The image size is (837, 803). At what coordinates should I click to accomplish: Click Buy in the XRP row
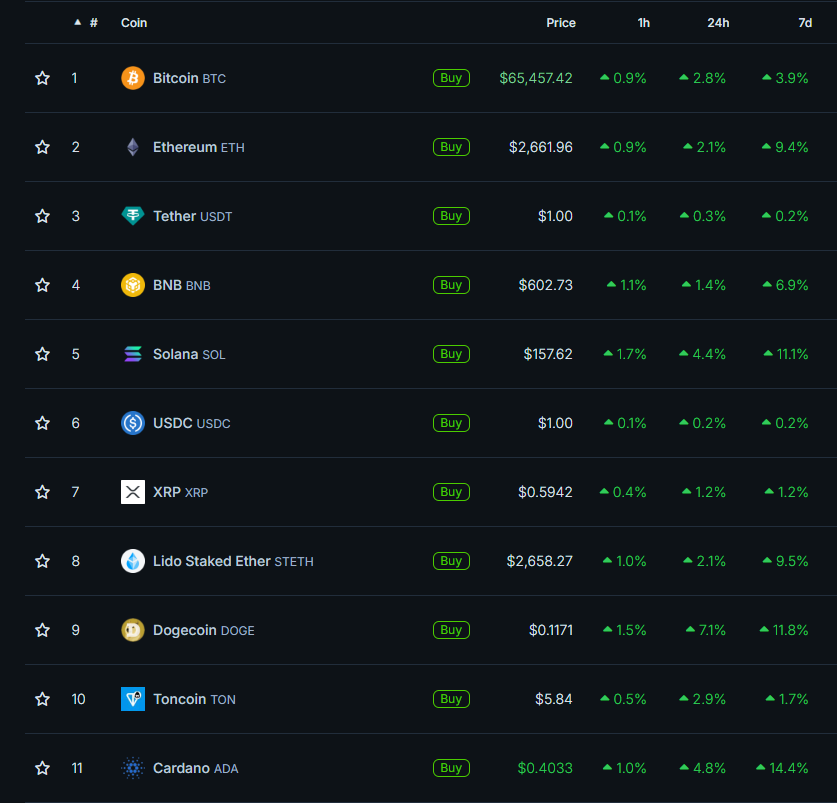451,492
